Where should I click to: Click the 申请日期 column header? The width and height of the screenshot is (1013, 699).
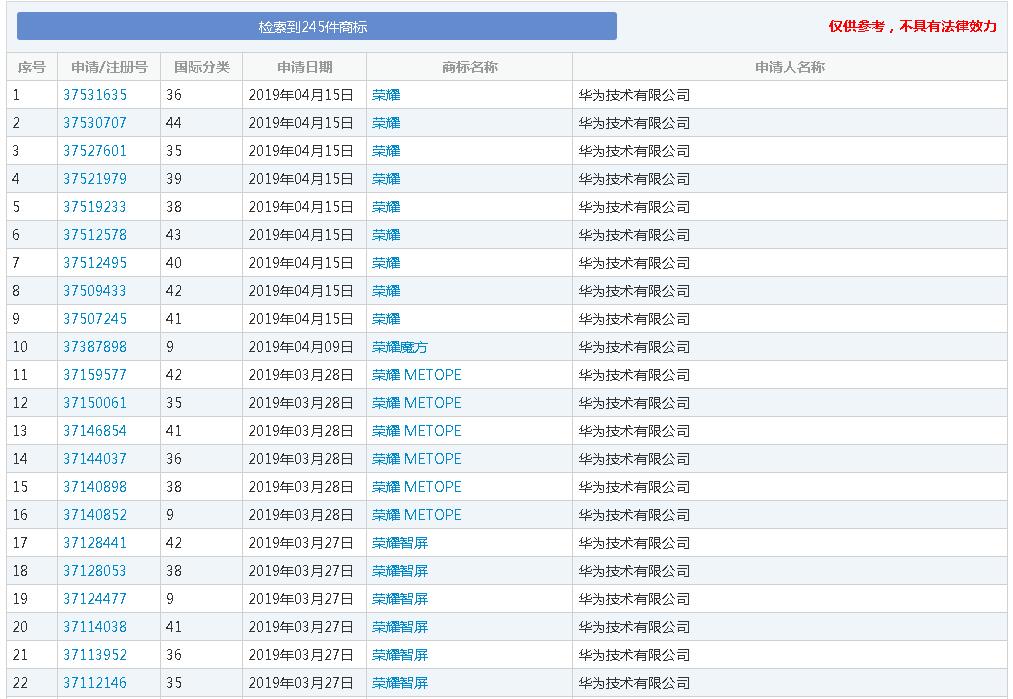pyautogui.click(x=304, y=67)
